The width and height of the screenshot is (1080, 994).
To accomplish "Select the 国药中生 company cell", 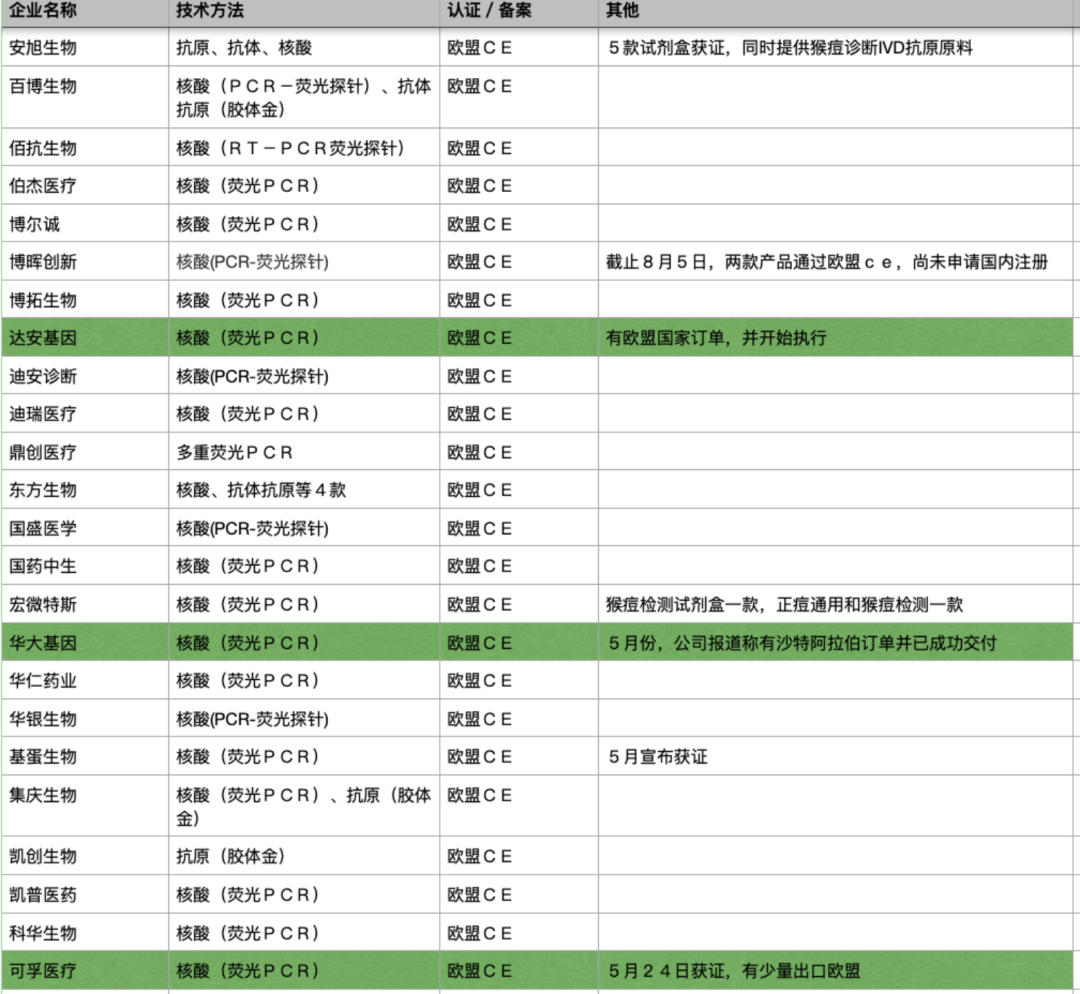I will [x=85, y=566].
